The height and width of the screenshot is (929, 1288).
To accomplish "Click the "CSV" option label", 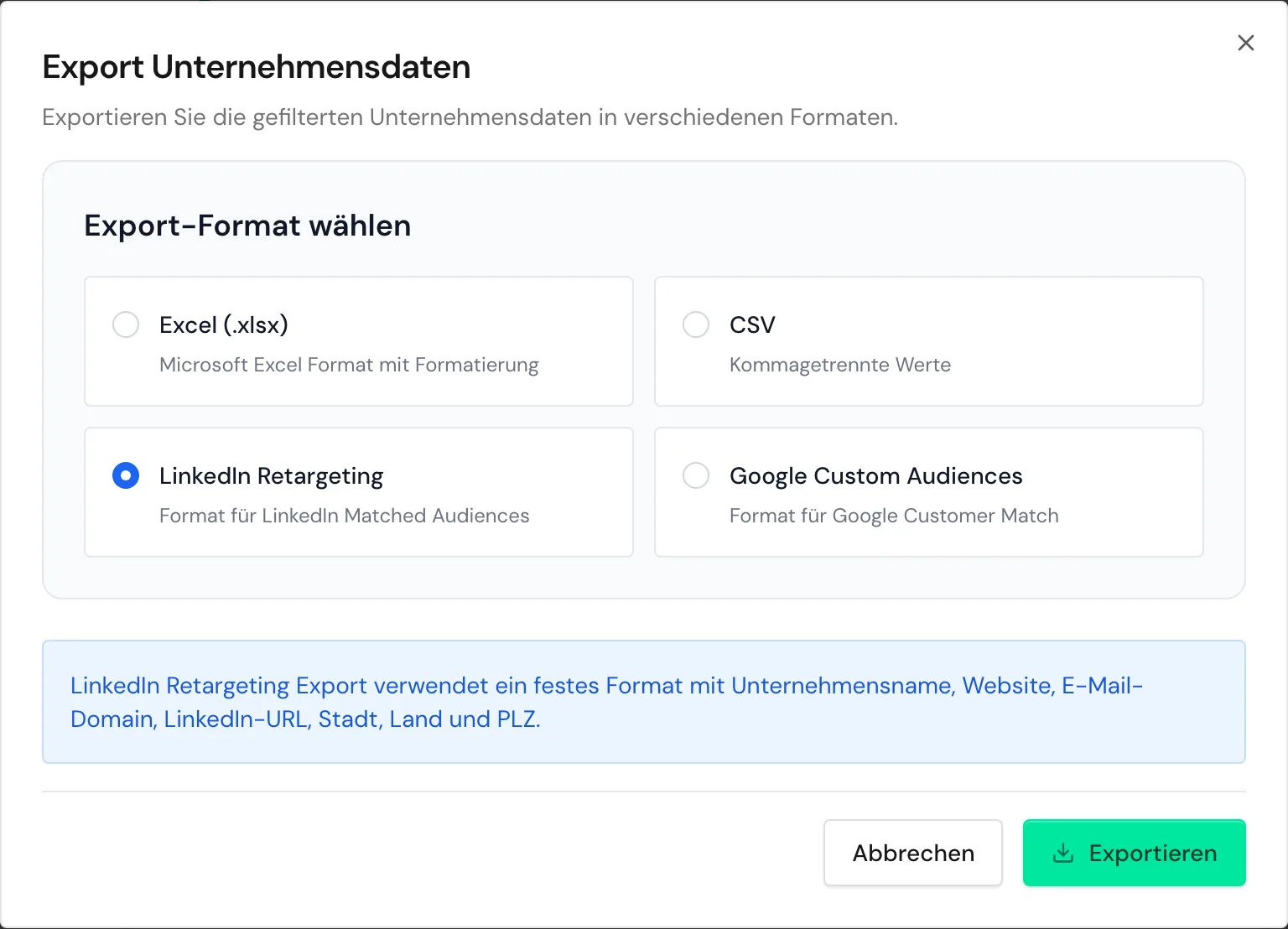I will 752,324.
